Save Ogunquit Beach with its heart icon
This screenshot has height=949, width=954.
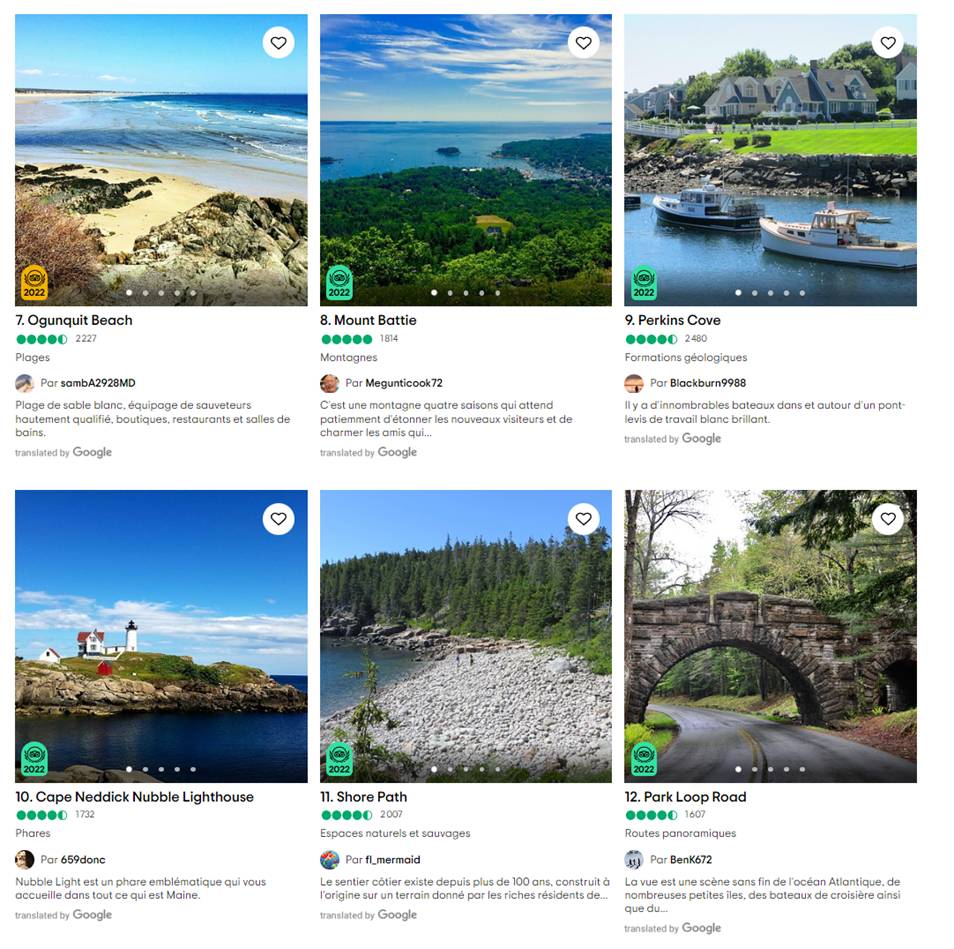point(279,43)
